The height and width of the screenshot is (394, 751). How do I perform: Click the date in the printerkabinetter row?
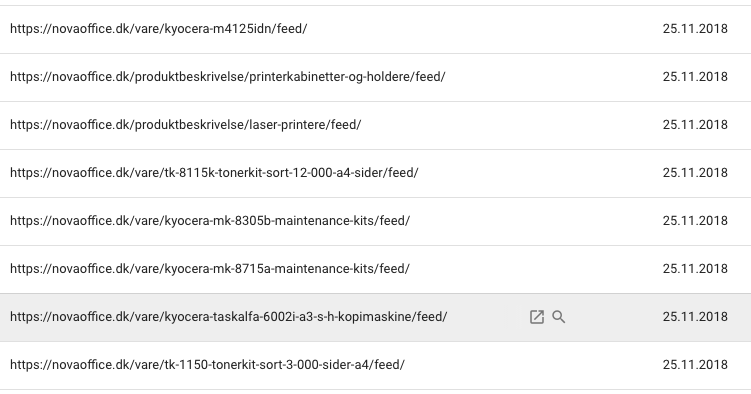pos(695,77)
